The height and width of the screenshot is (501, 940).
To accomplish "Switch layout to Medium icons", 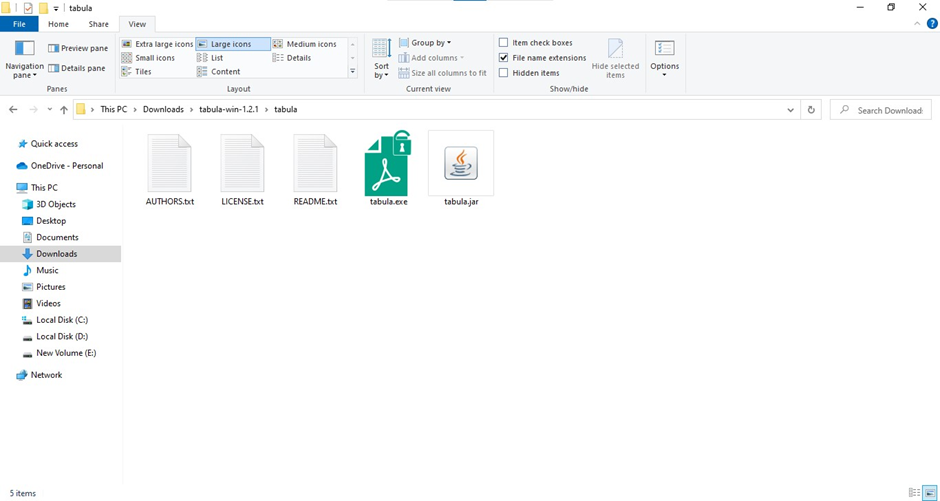I will point(305,44).
